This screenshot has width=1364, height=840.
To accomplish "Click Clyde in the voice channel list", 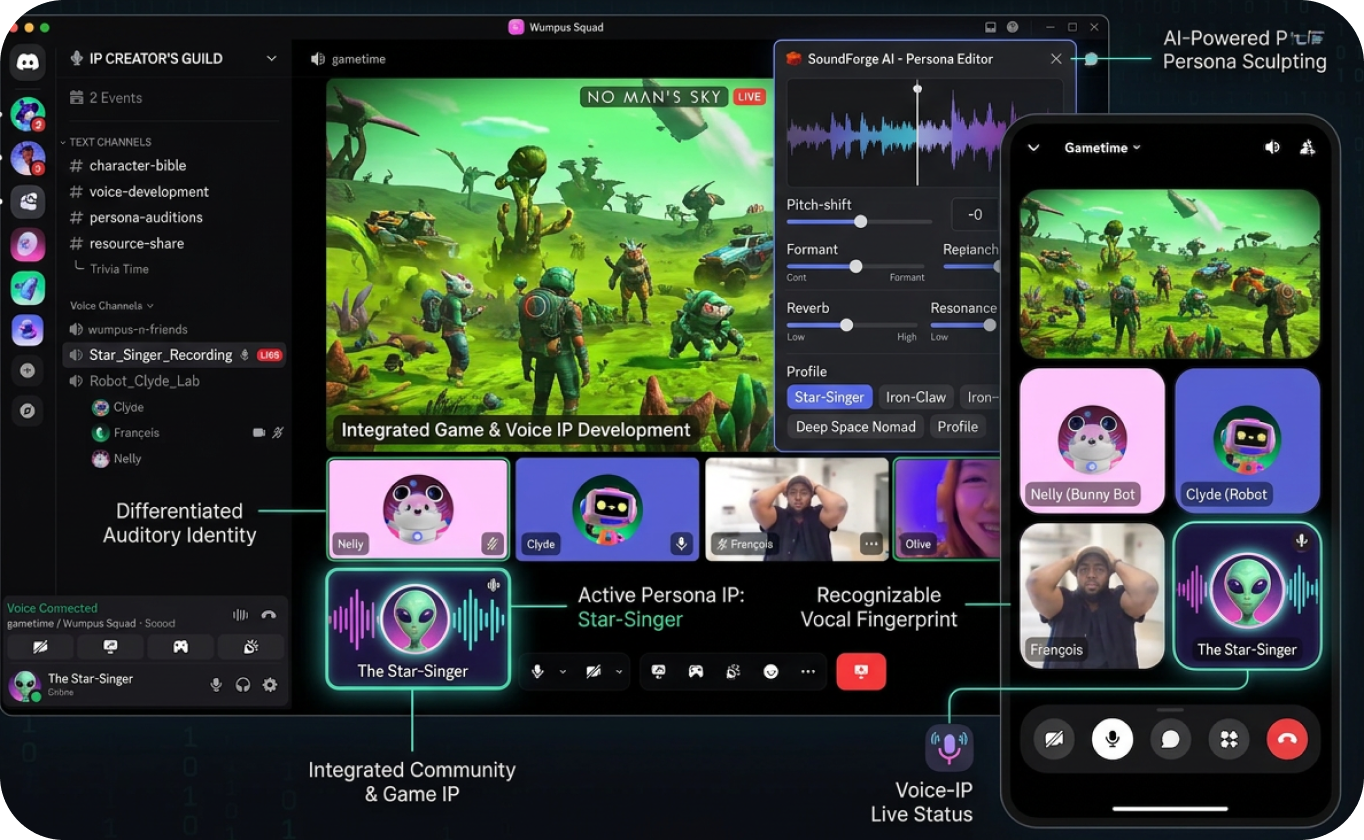I will tap(118, 407).
